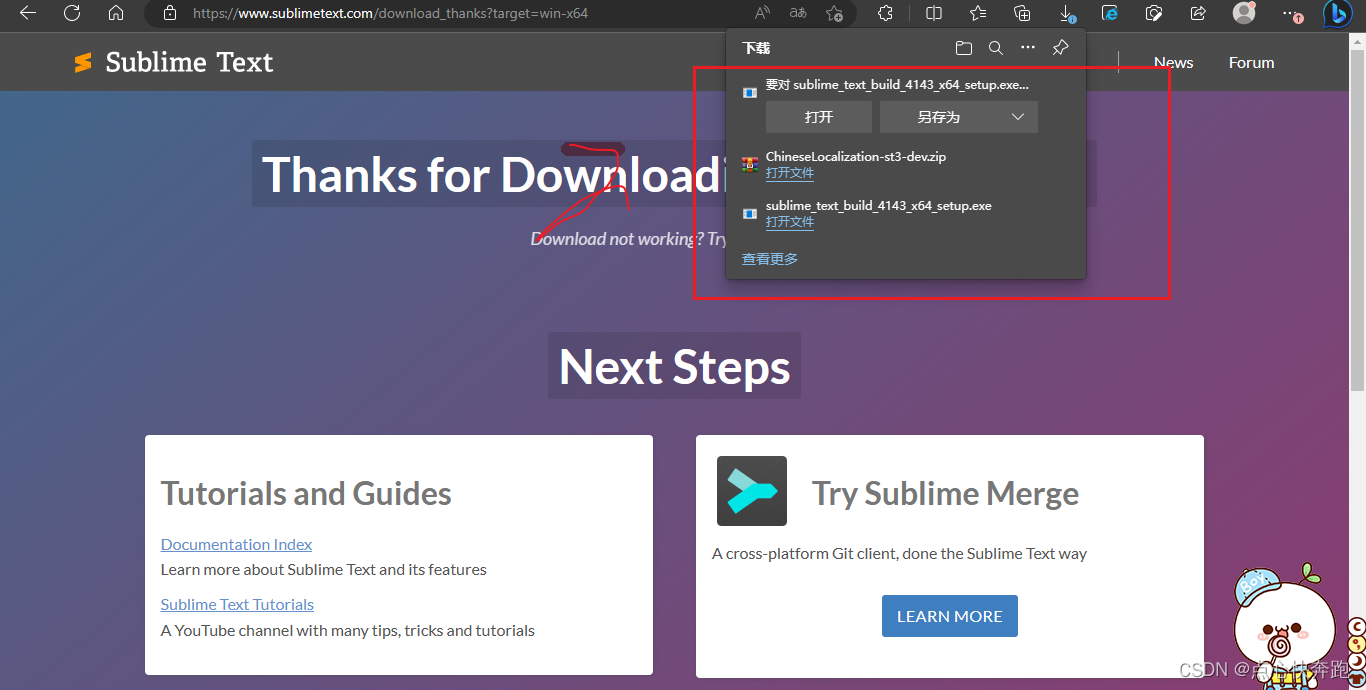The image size is (1366, 690).
Task: View site info via the lock icon
Action: pyautogui.click(x=170, y=13)
